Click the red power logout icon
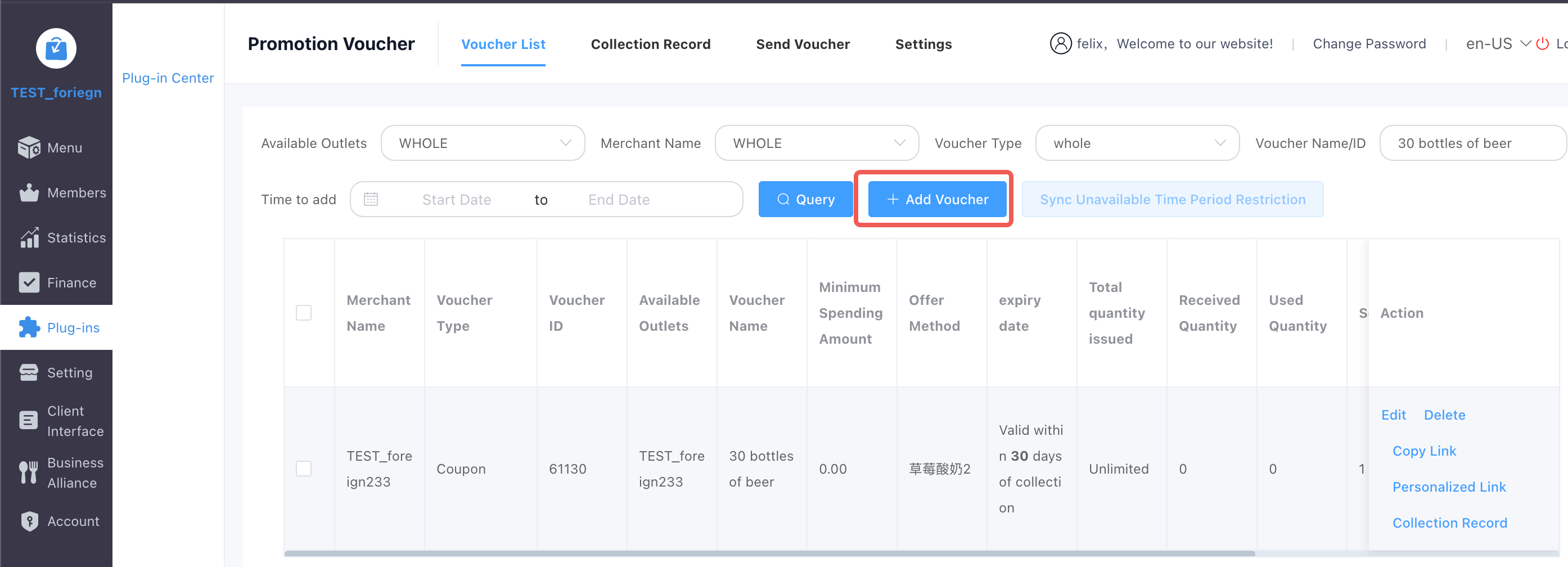 [x=1542, y=44]
